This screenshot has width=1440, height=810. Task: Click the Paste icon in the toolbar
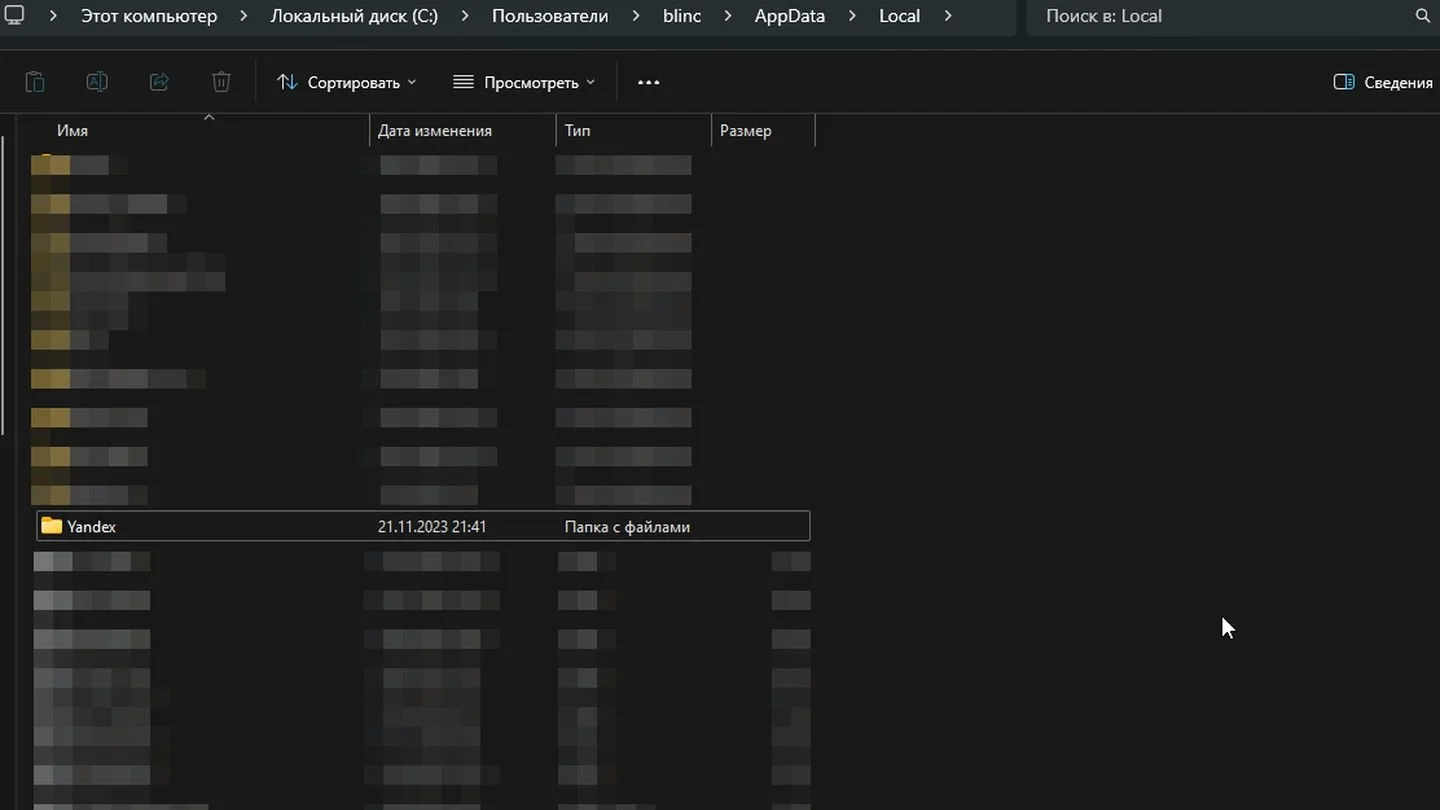pos(35,82)
